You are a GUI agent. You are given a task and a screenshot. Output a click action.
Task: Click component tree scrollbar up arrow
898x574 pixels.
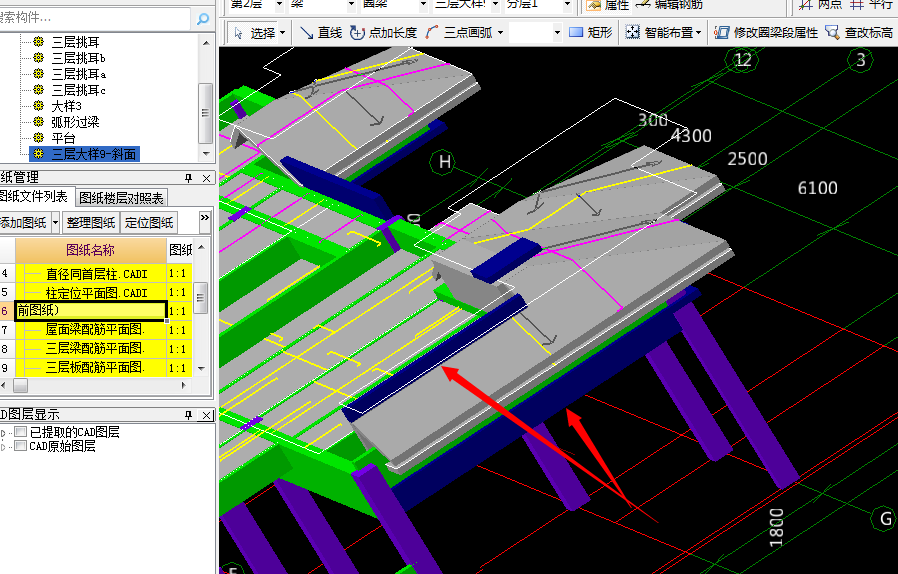point(206,43)
